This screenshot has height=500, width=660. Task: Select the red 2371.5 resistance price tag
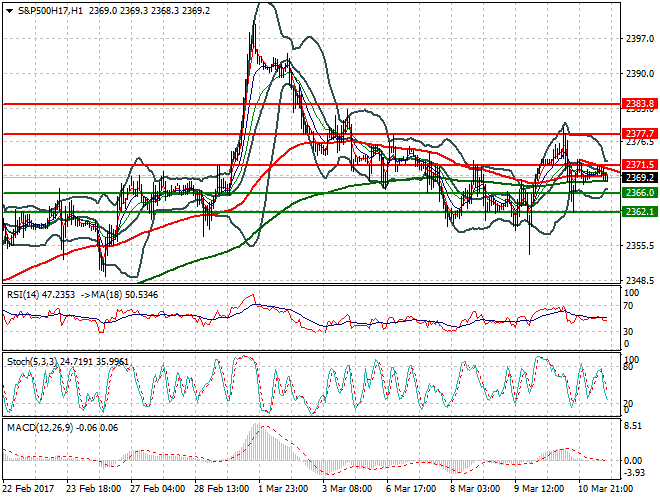click(x=639, y=164)
